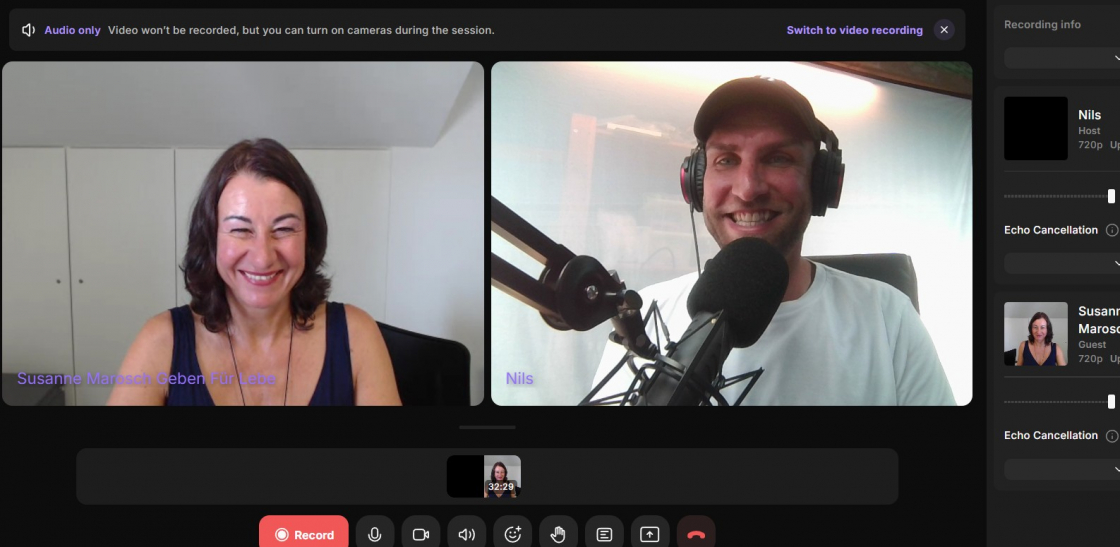Show info for Nils's Echo Cancellation

1111,230
